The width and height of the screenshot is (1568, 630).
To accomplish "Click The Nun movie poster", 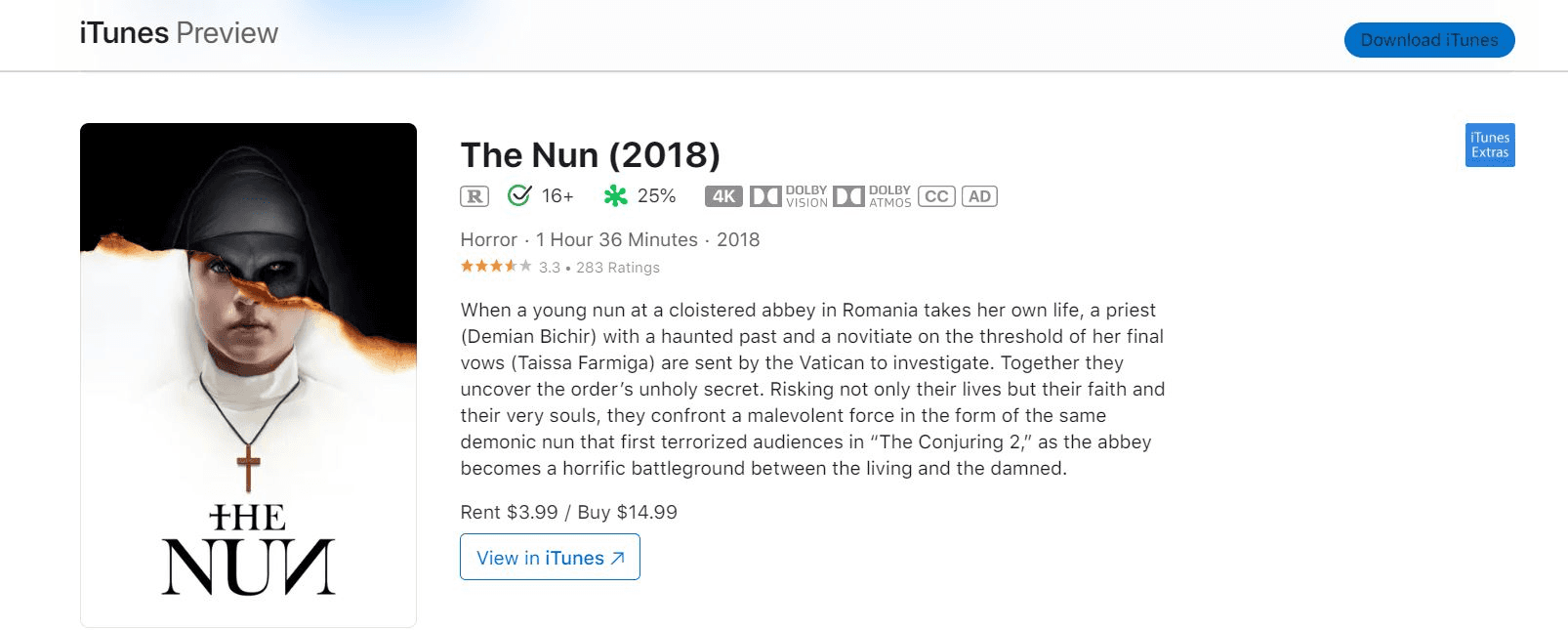I will coord(248,375).
